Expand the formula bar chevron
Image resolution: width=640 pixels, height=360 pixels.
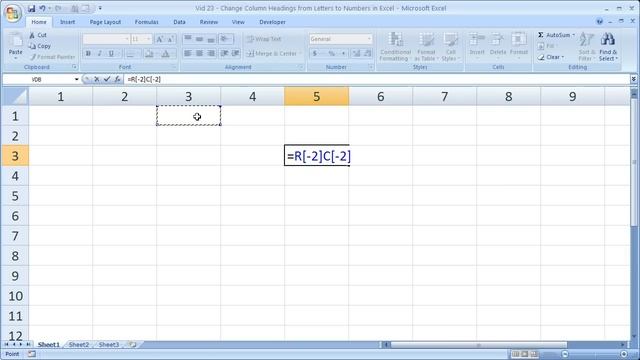pyautogui.click(x=633, y=79)
